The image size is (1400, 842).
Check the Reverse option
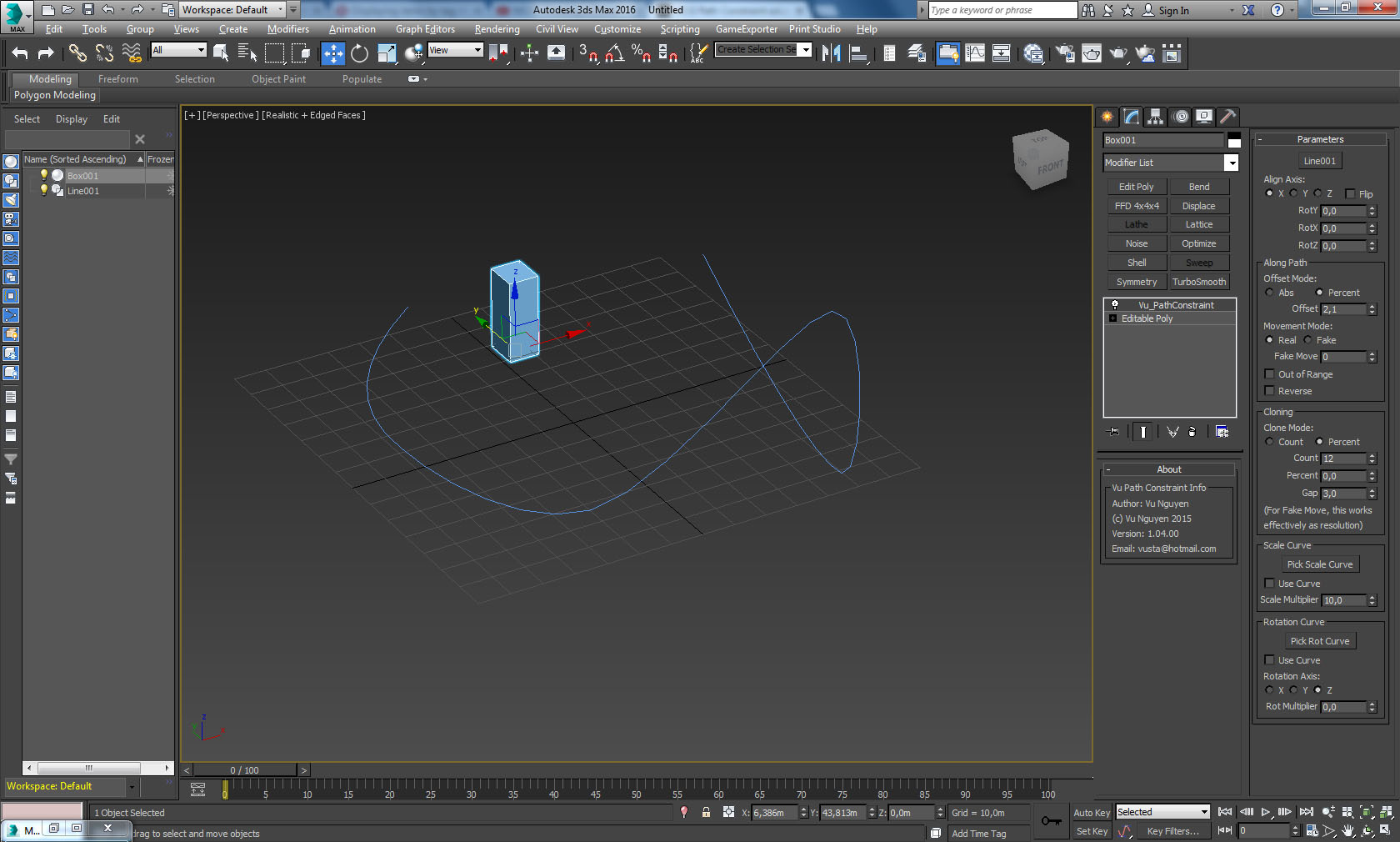[x=1269, y=391]
